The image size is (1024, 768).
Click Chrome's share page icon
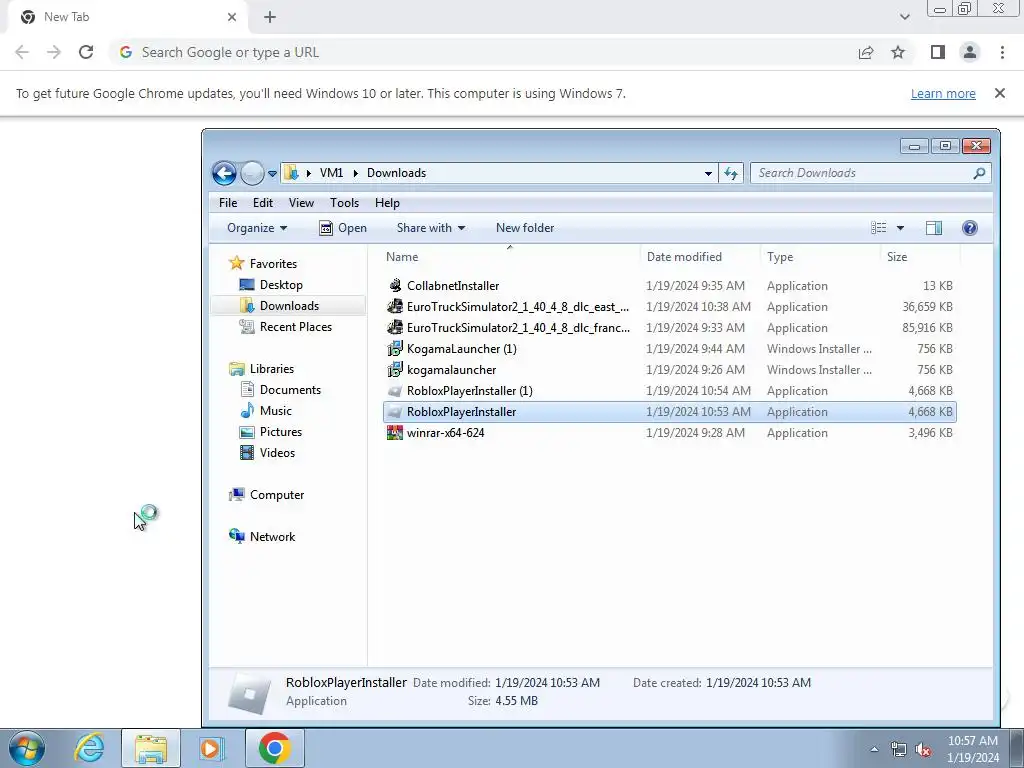866,52
